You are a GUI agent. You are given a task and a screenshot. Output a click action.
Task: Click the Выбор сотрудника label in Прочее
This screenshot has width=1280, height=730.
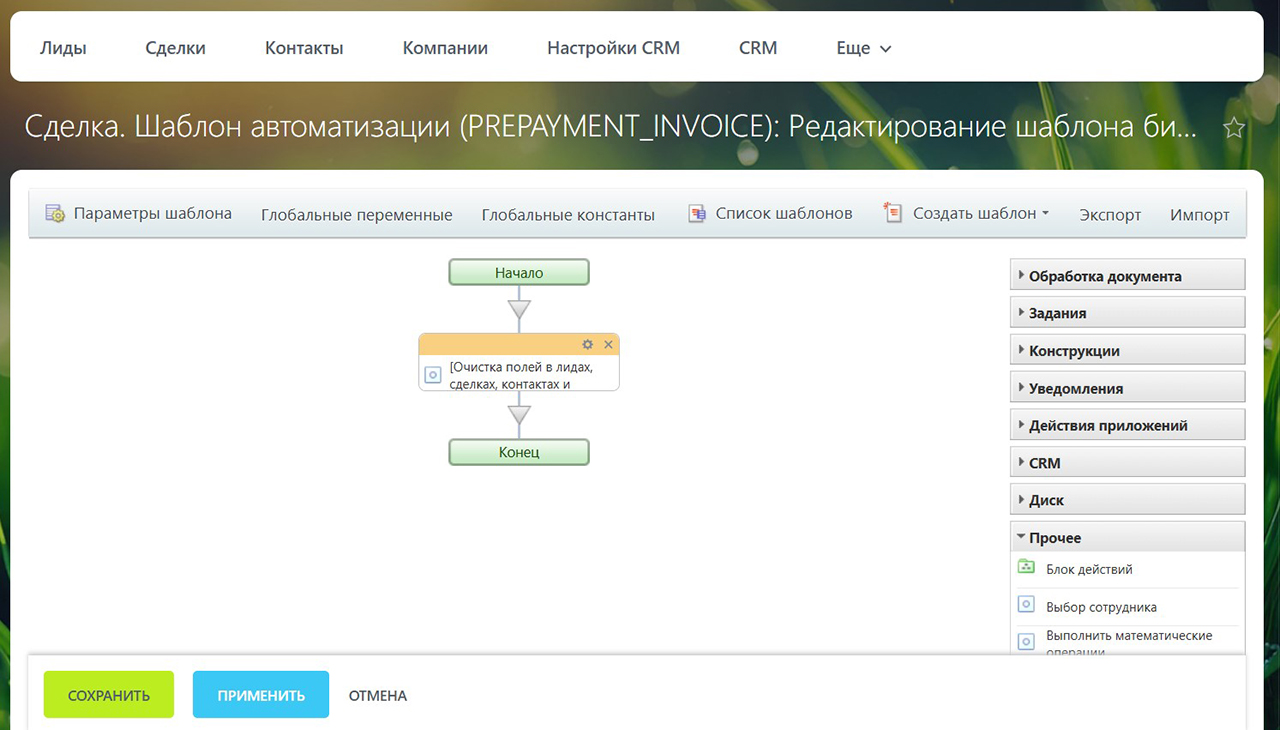coord(1101,607)
